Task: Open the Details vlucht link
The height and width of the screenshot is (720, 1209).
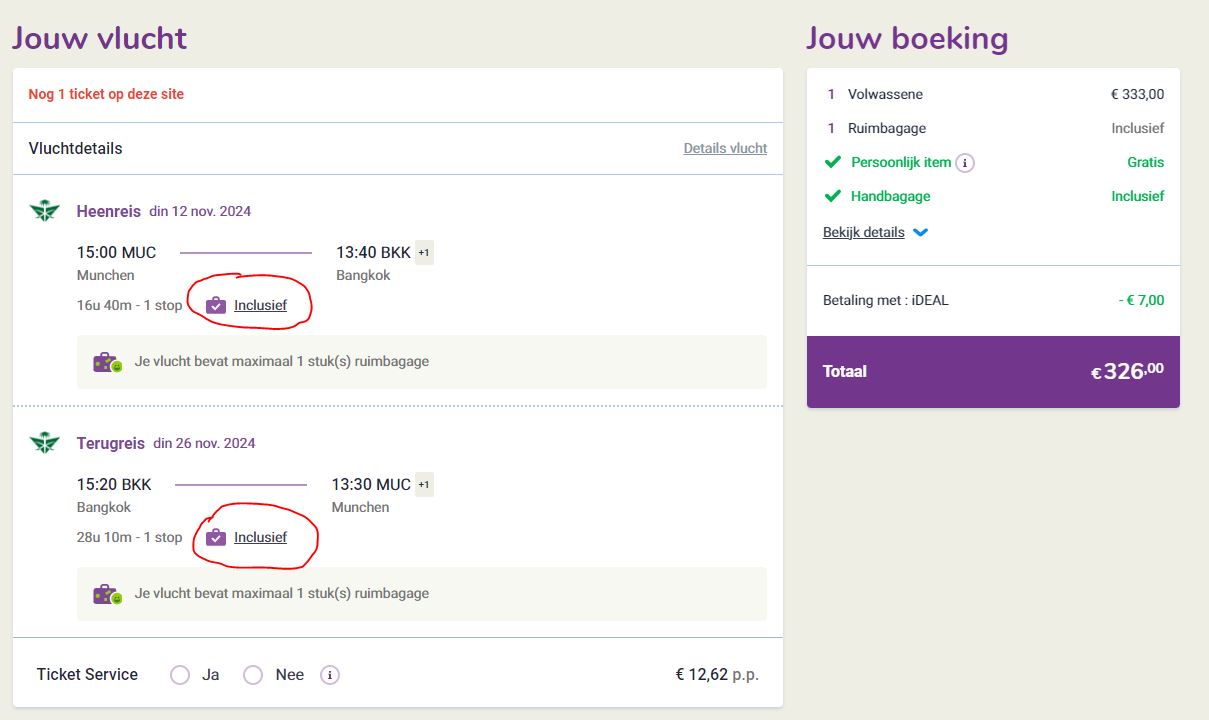Action: coord(725,148)
